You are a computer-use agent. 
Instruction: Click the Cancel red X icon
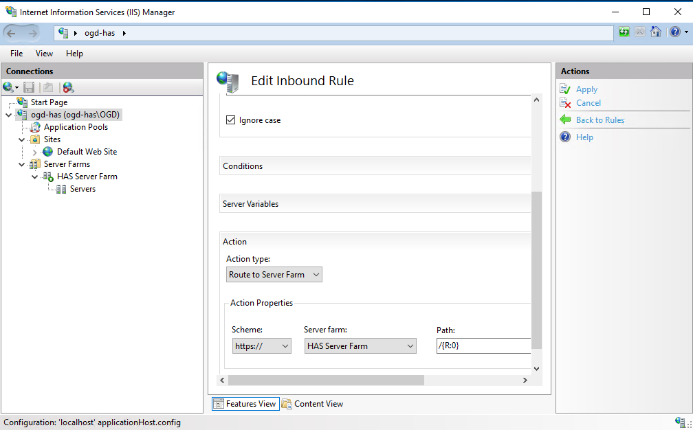(565, 103)
